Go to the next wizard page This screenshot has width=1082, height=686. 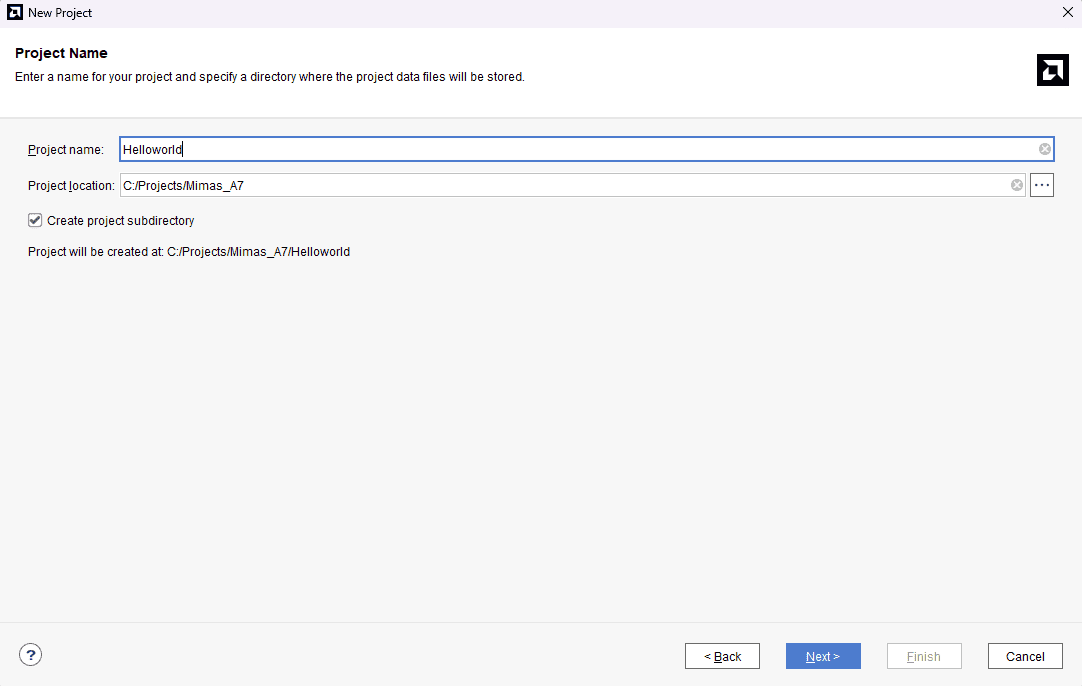(822, 656)
